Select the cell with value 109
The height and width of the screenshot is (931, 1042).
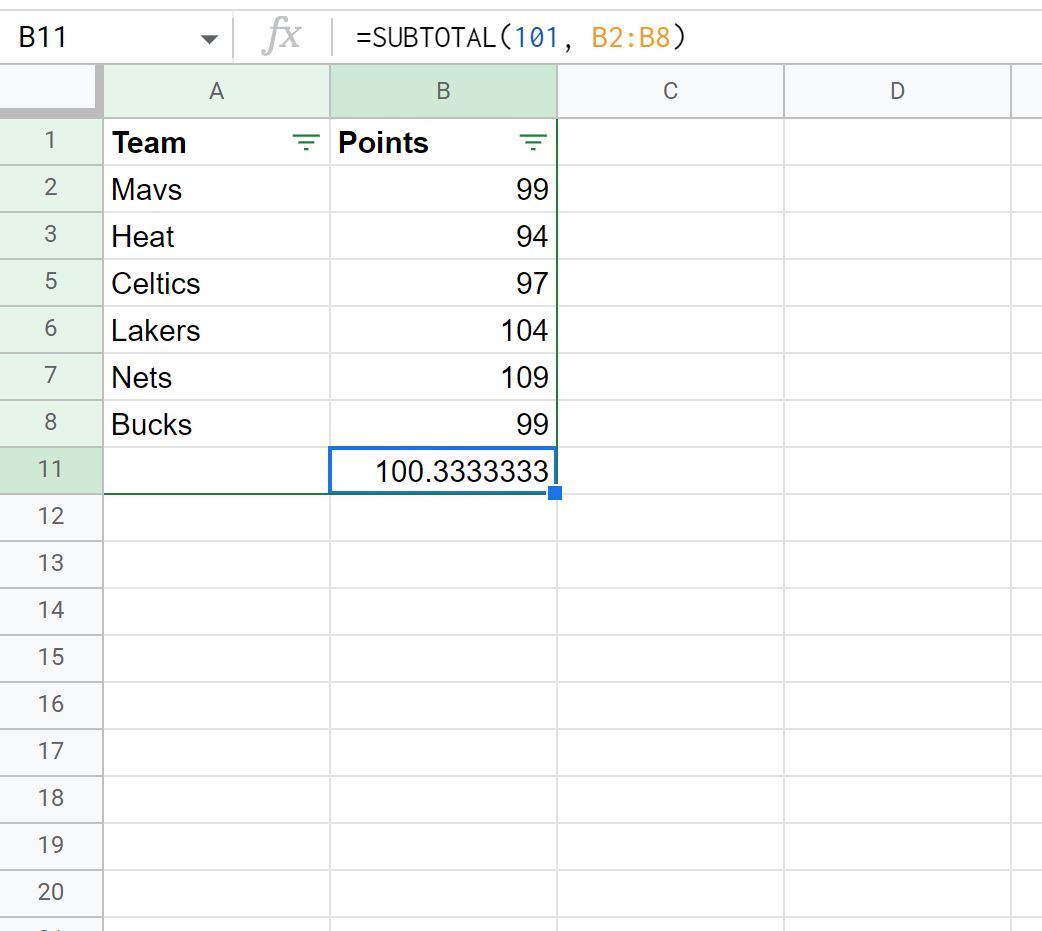click(x=443, y=377)
